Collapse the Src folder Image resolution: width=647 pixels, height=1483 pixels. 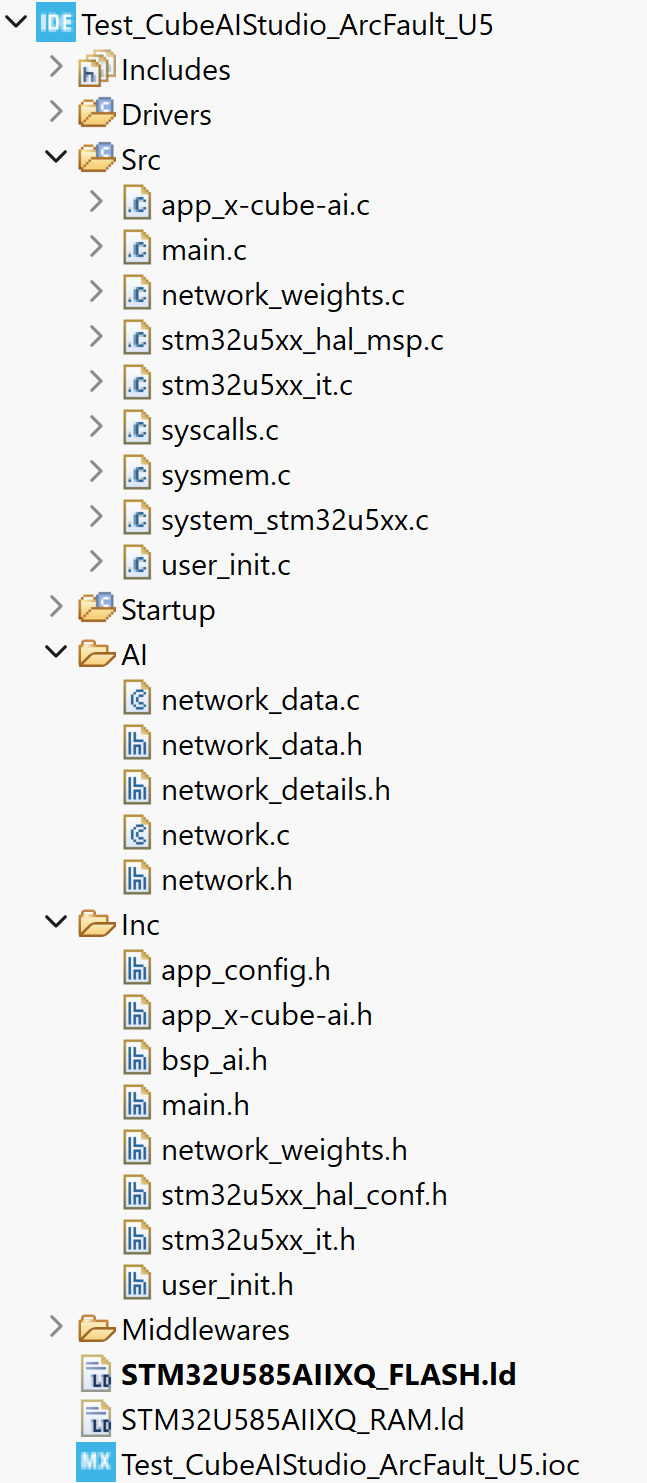point(57,158)
